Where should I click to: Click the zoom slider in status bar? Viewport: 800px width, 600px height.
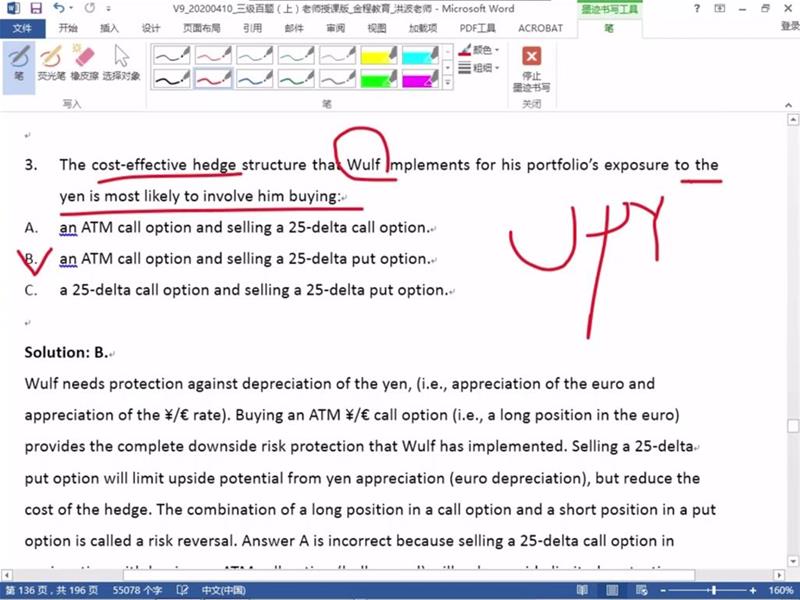(715, 591)
